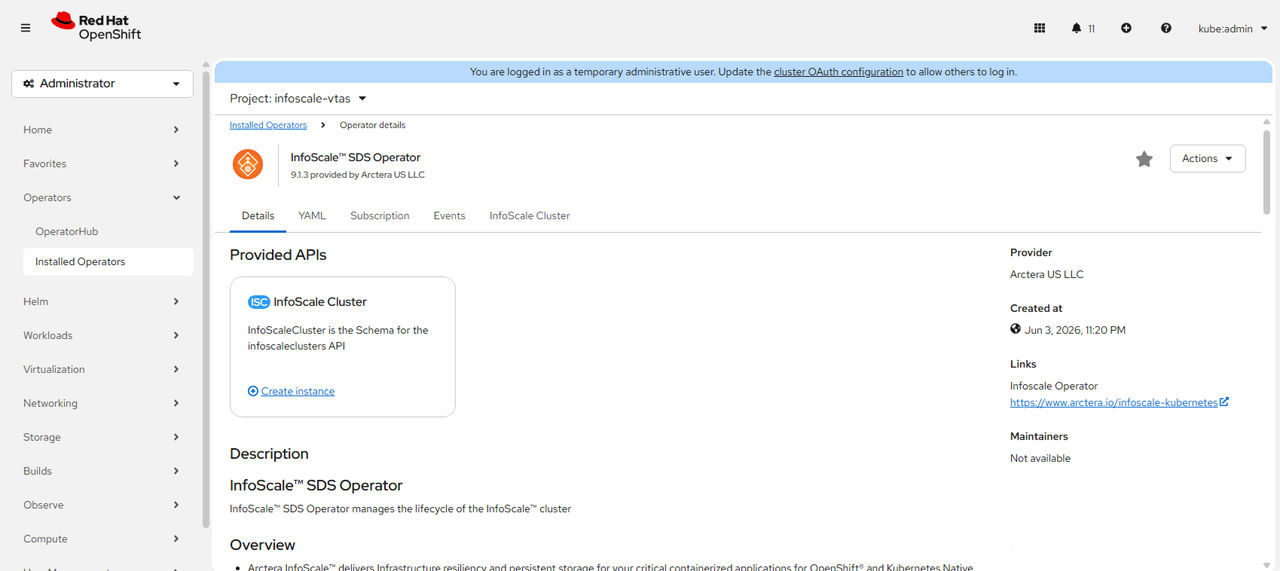Click the 'Not available' maintainers text
Image resolution: width=1280 pixels, height=571 pixels.
(1040, 458)
